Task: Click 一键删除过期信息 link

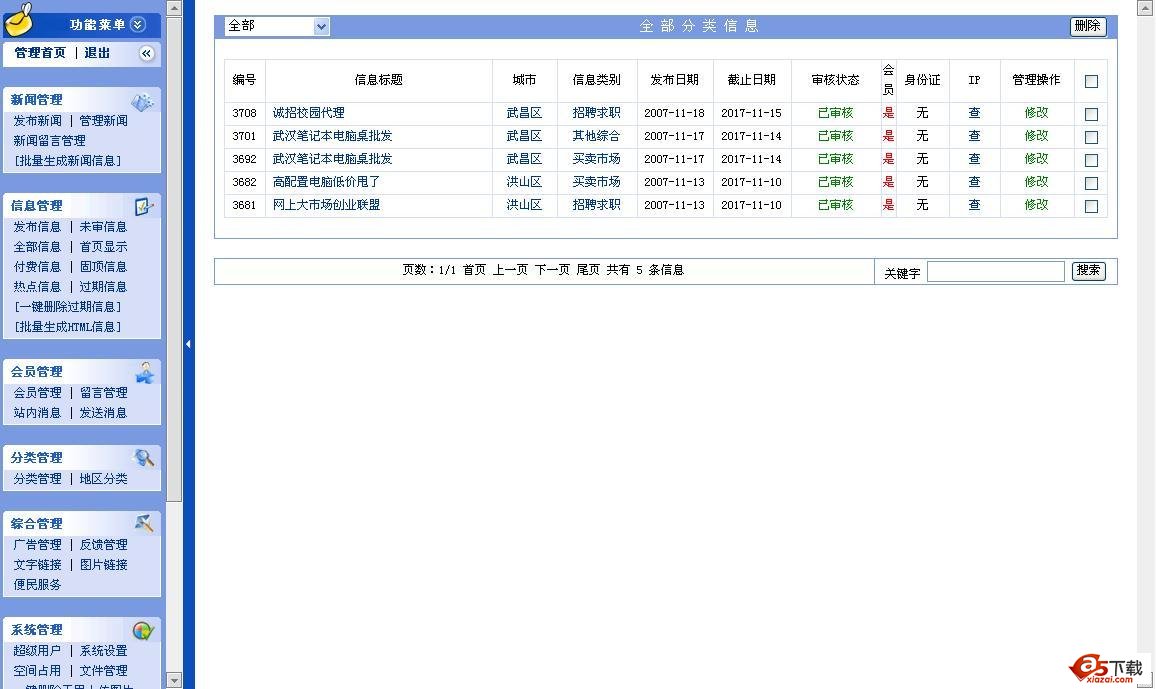Action: [x=68, y=306]
